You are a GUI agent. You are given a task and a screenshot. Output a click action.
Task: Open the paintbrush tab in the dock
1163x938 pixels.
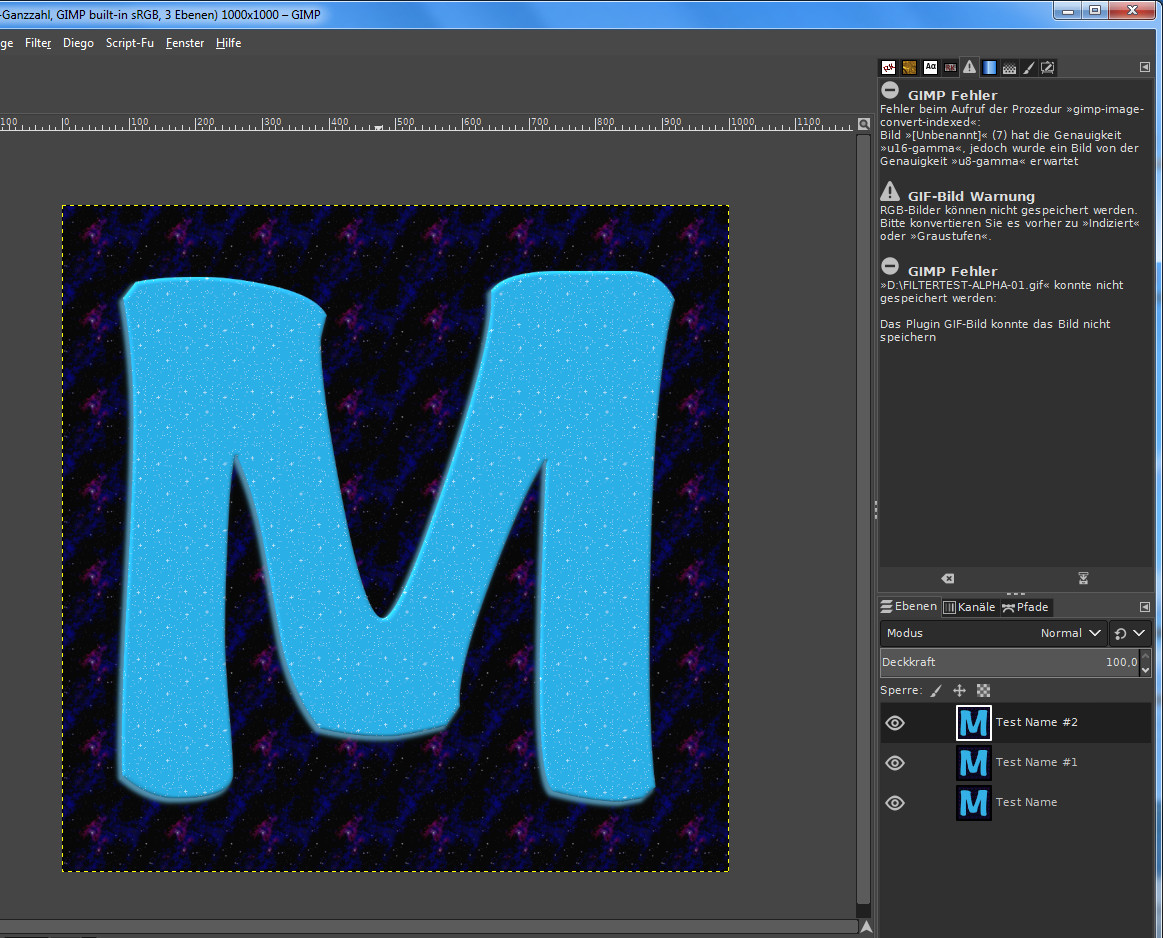[1029, 67]
